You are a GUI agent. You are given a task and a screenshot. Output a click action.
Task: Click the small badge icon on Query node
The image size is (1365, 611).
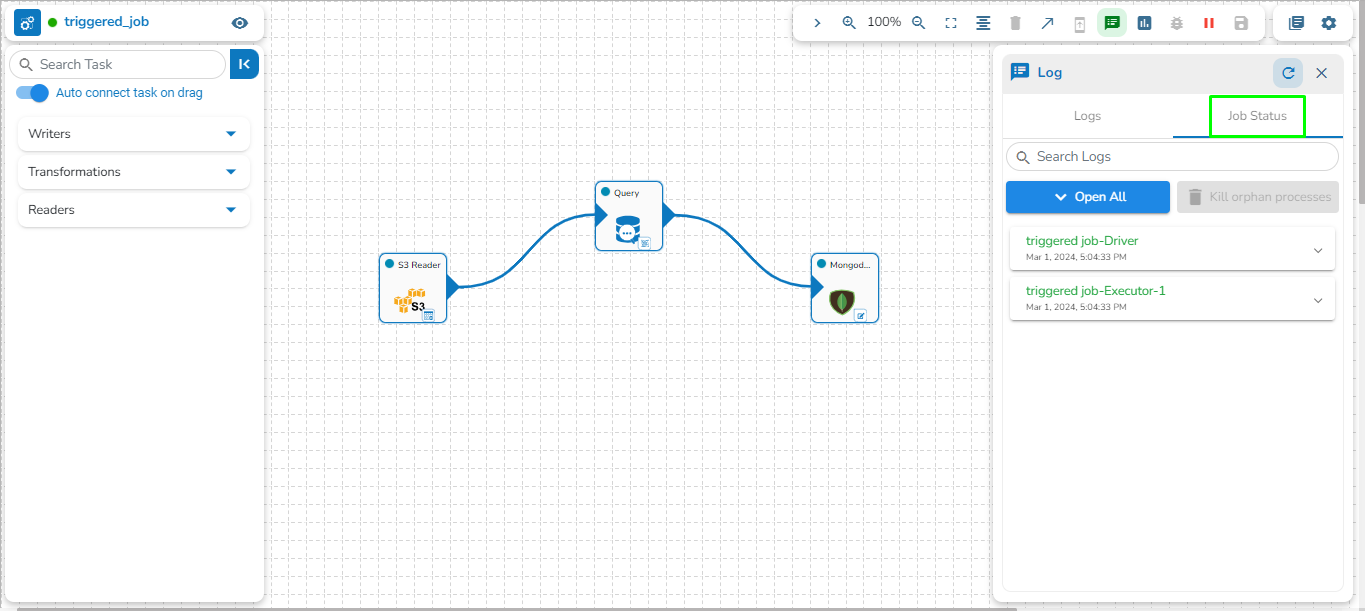644,243
